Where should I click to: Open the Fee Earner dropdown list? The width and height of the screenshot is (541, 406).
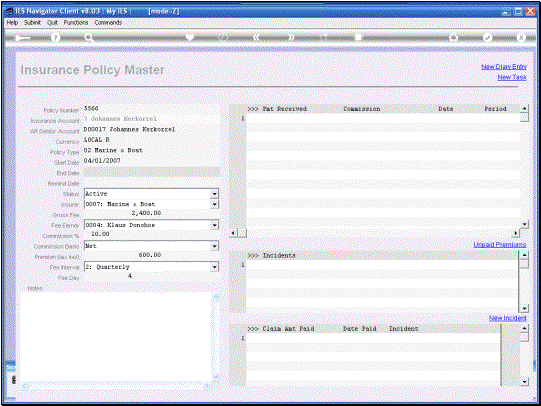point(215,225)
